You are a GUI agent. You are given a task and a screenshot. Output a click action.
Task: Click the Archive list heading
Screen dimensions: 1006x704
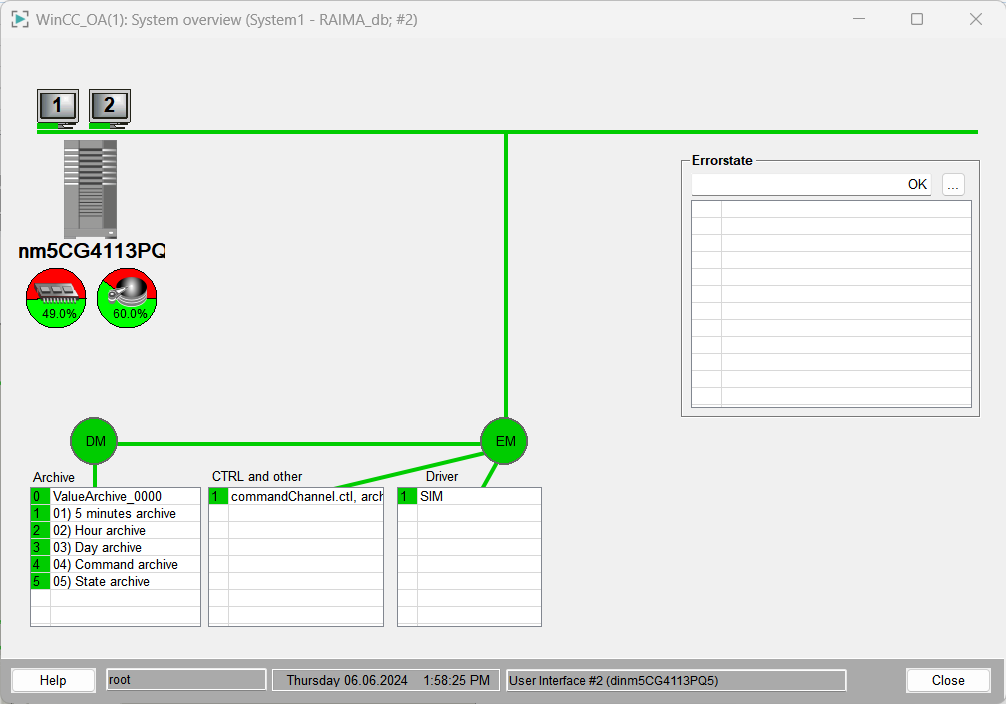pyautogui.click(x=54, y=477)
